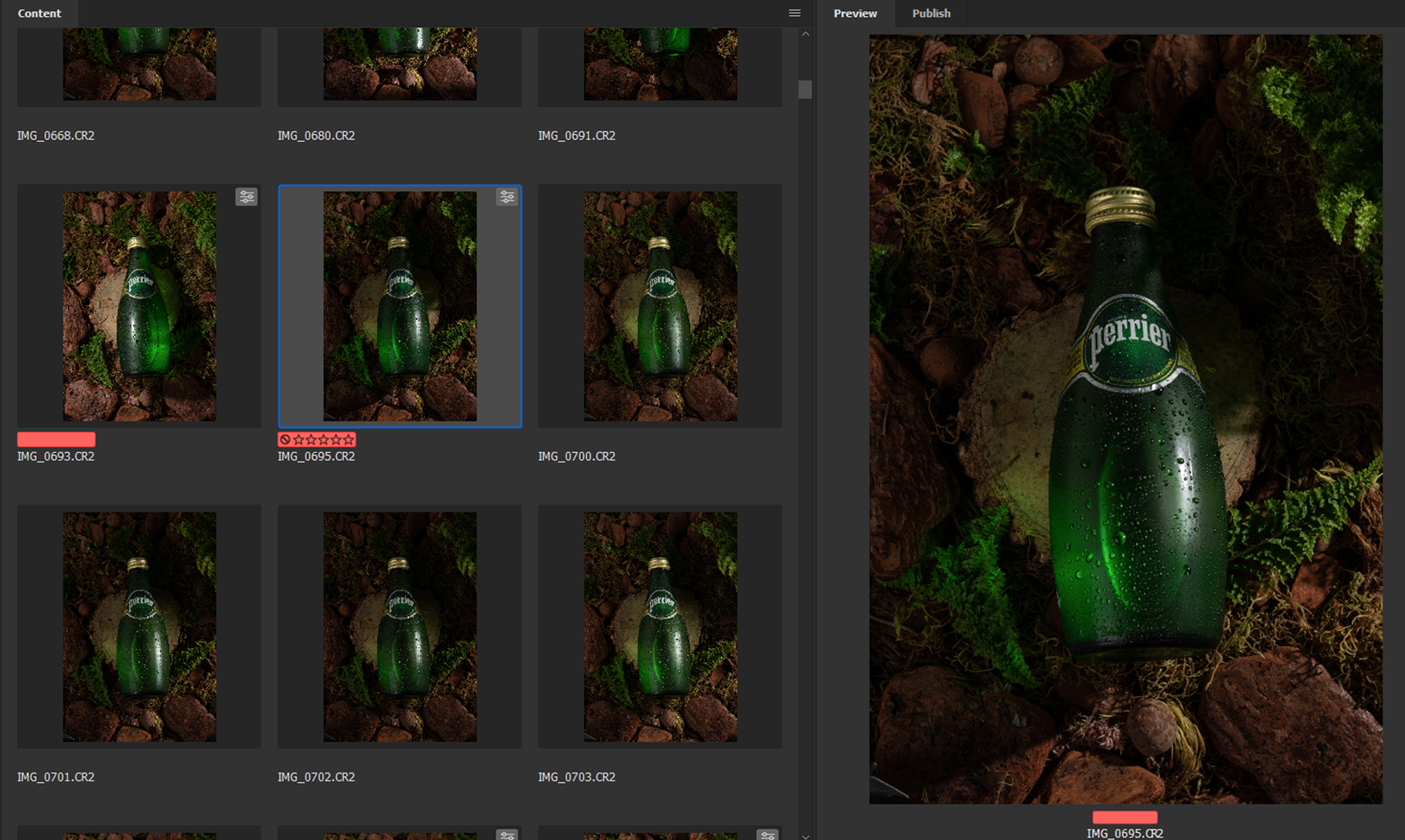Set third rating star for IMG_0695.CR2
The image size is (1405, 840).
pos(323,440)
